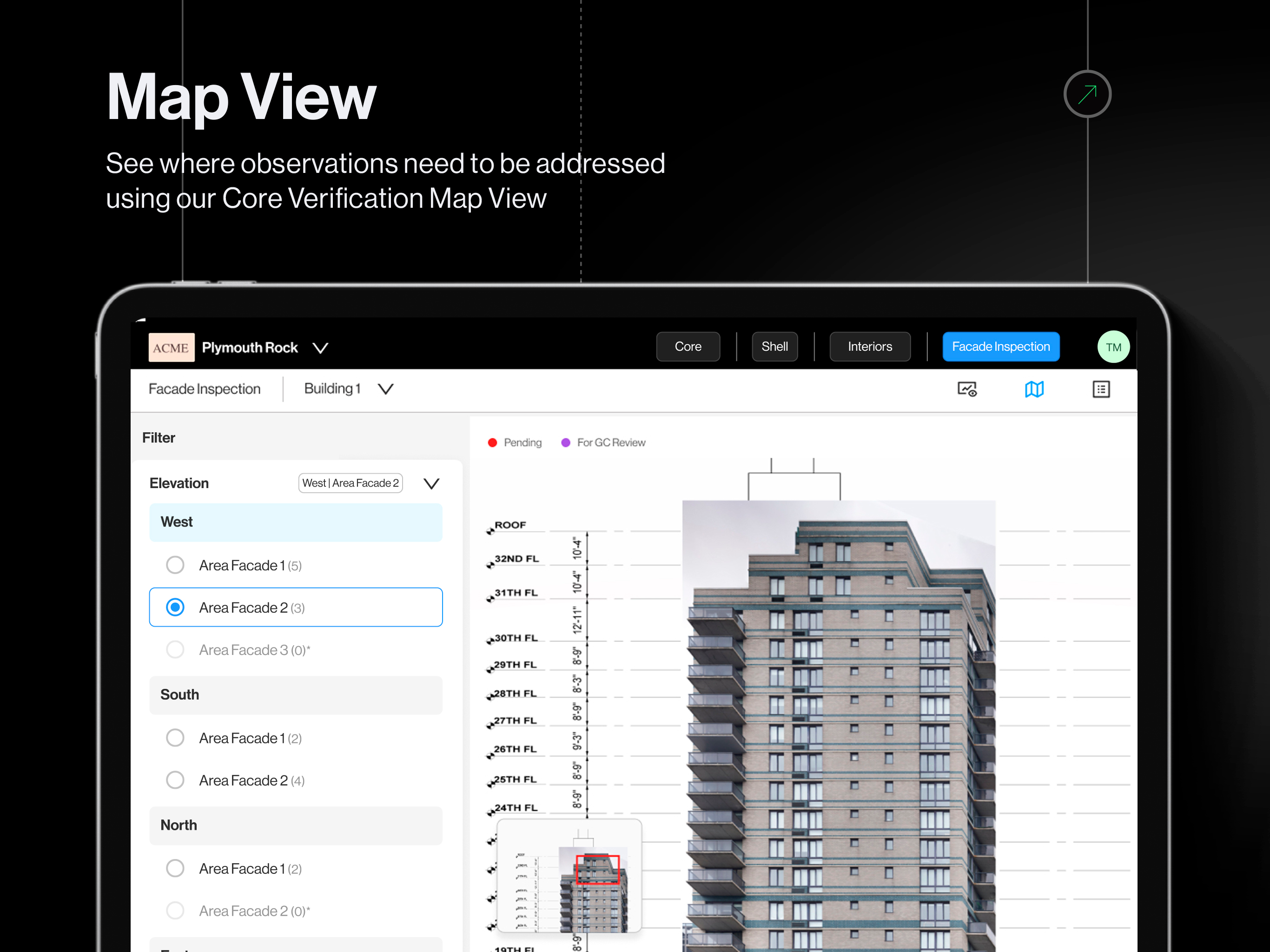
Task: Click the Elevation filter label
Action: pyautogui.click(x=179, y=483)
